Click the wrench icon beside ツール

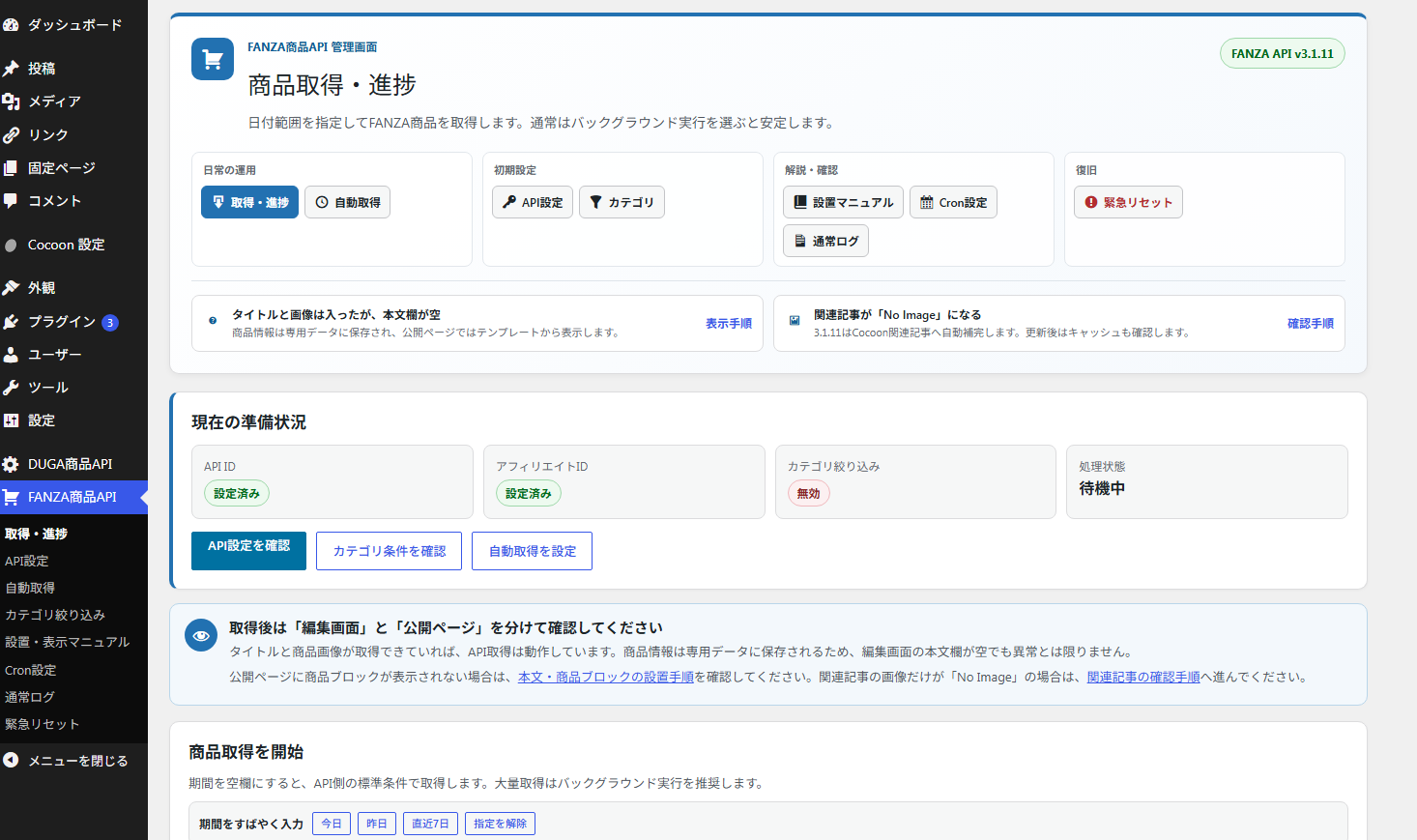[11, 388]
